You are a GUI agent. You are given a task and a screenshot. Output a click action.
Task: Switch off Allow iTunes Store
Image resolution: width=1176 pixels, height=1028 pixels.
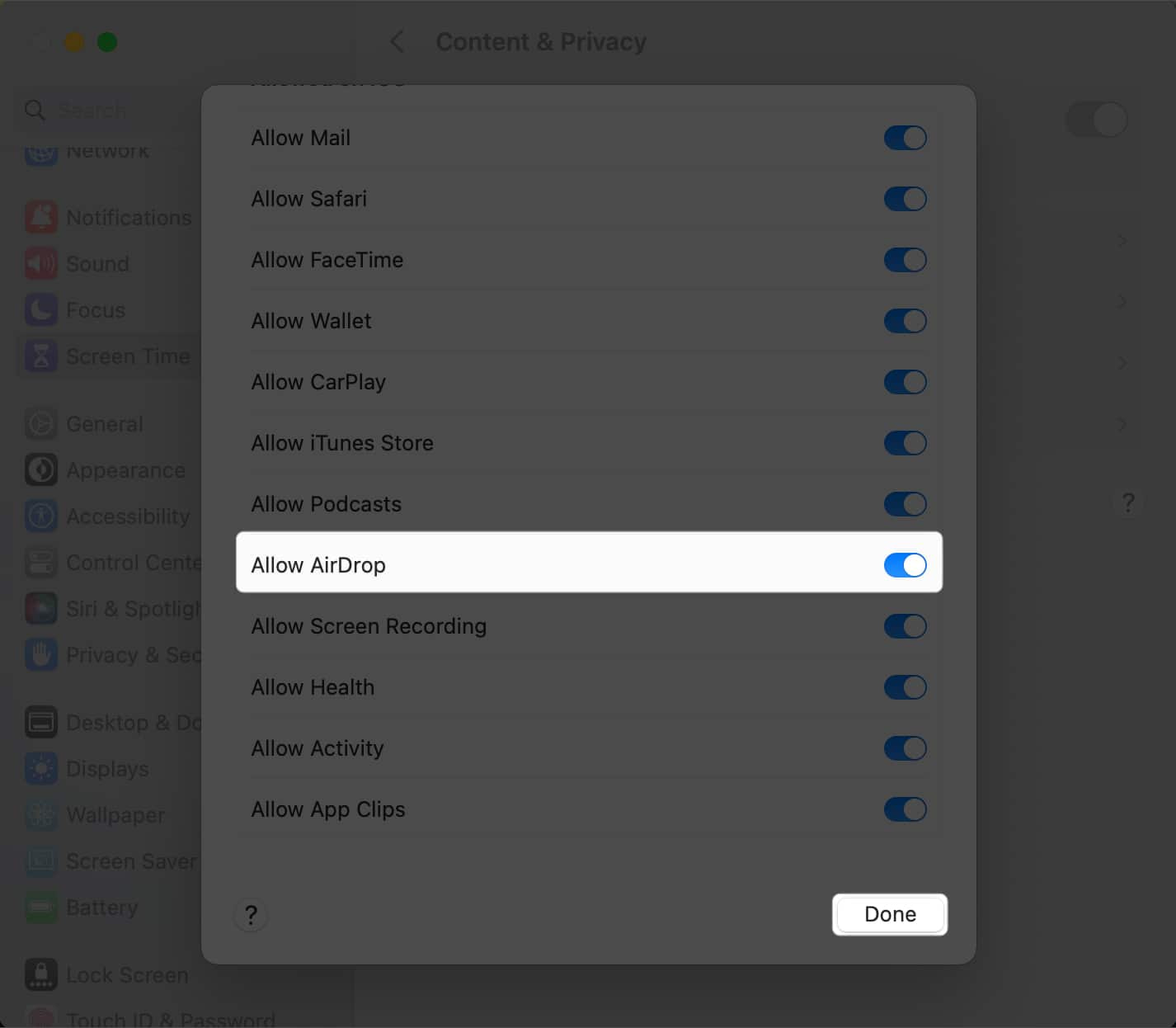point(905,443)
